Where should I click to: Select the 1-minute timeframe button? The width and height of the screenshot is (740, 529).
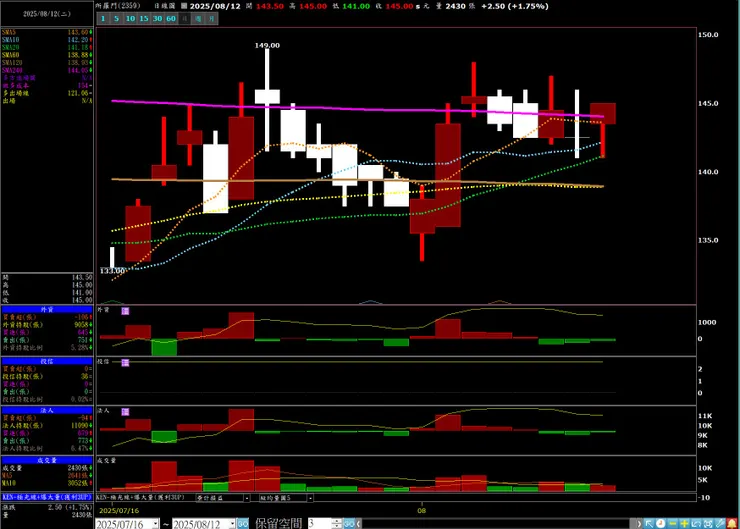[103, 18]
